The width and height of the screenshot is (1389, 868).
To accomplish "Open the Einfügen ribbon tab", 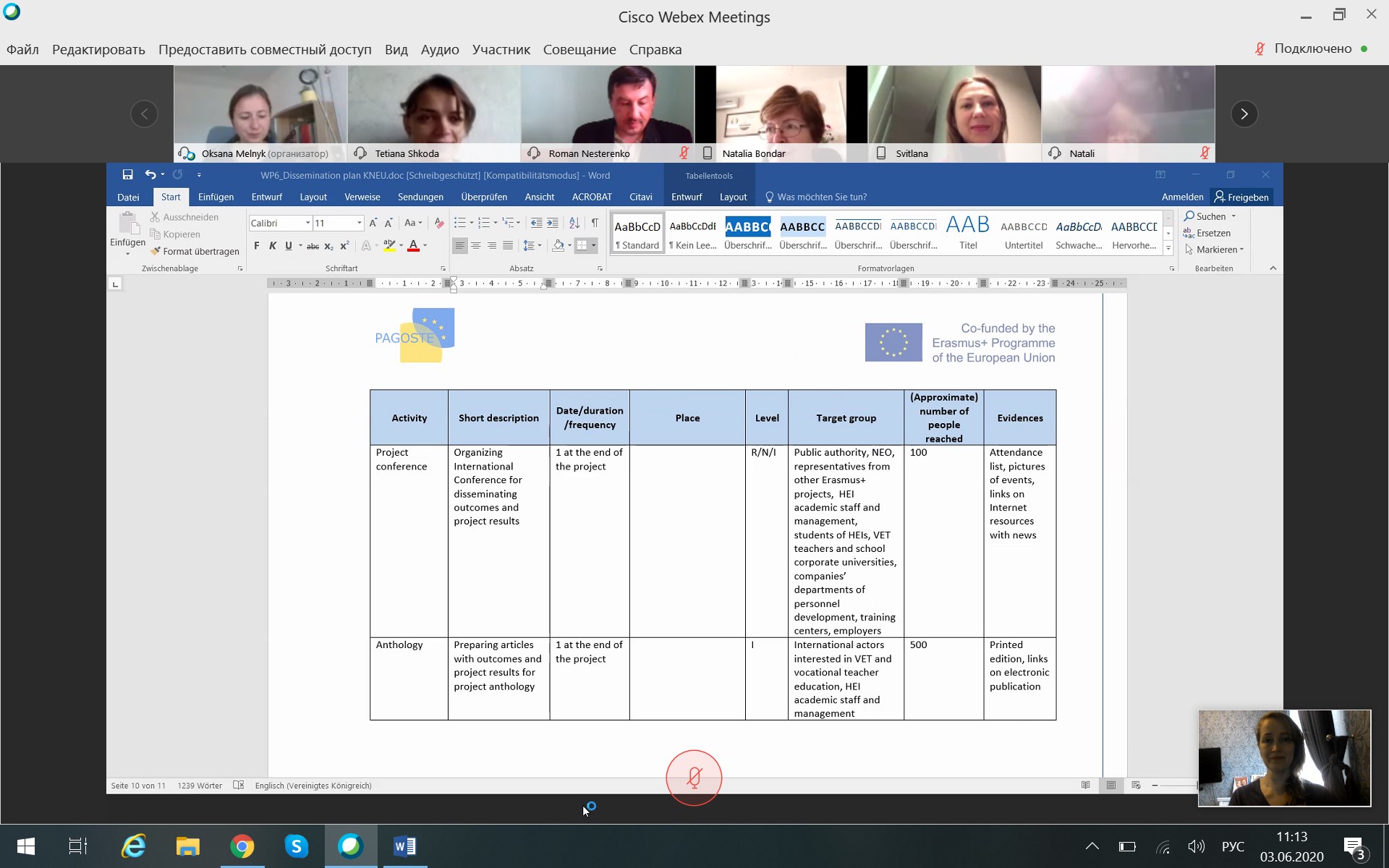I will tap(216, 197).
